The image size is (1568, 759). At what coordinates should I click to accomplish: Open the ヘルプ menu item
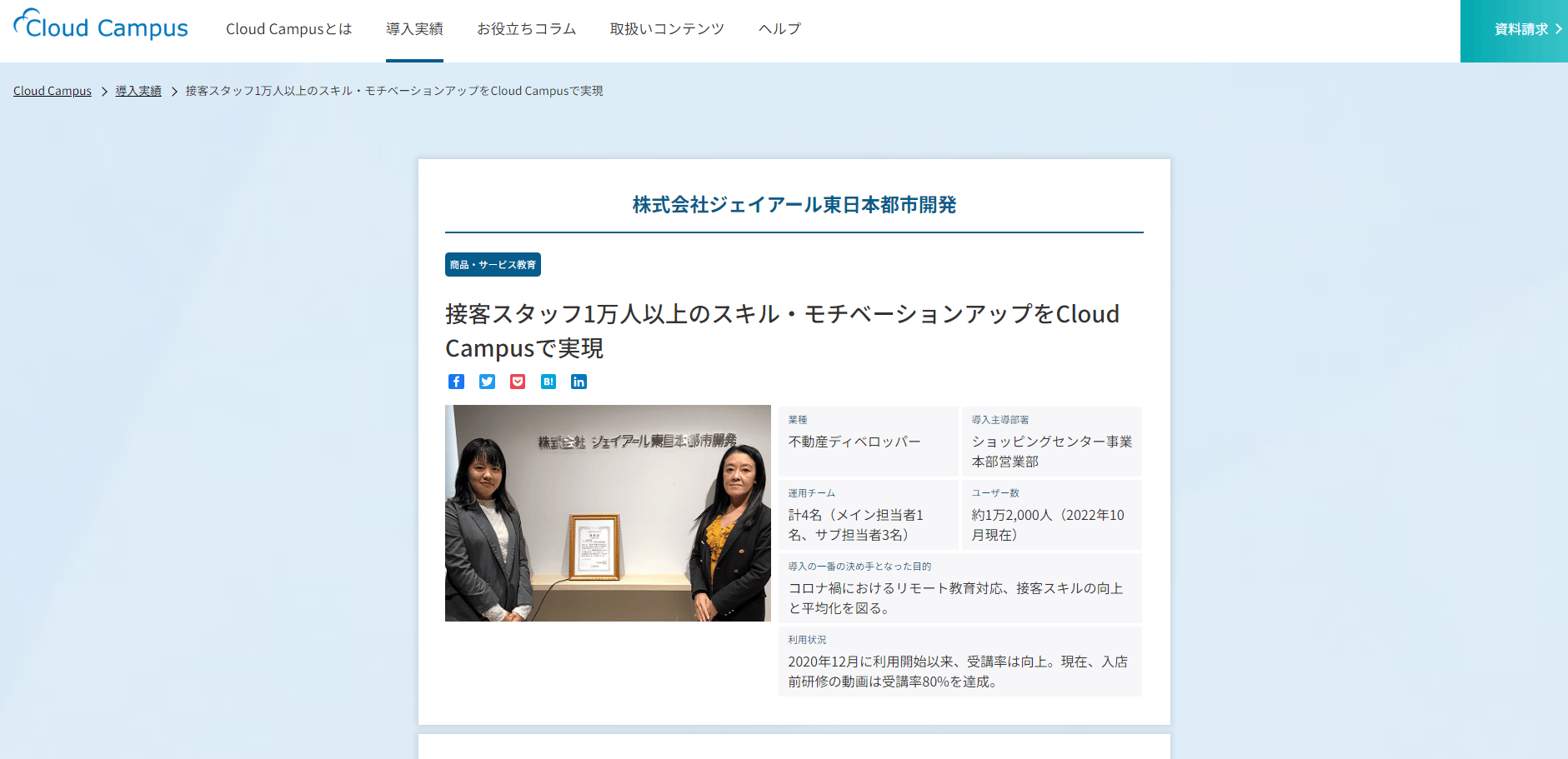[x=779, y=29]
